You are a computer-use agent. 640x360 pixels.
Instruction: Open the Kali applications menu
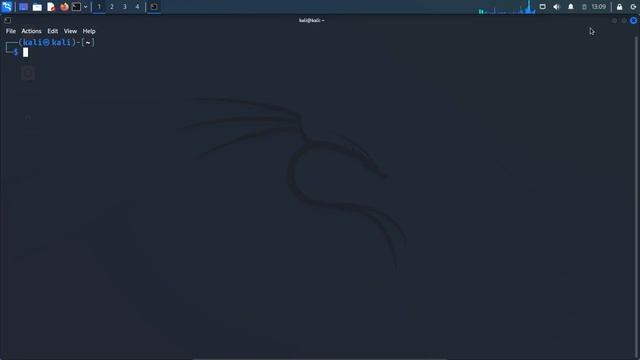(7, 7)
